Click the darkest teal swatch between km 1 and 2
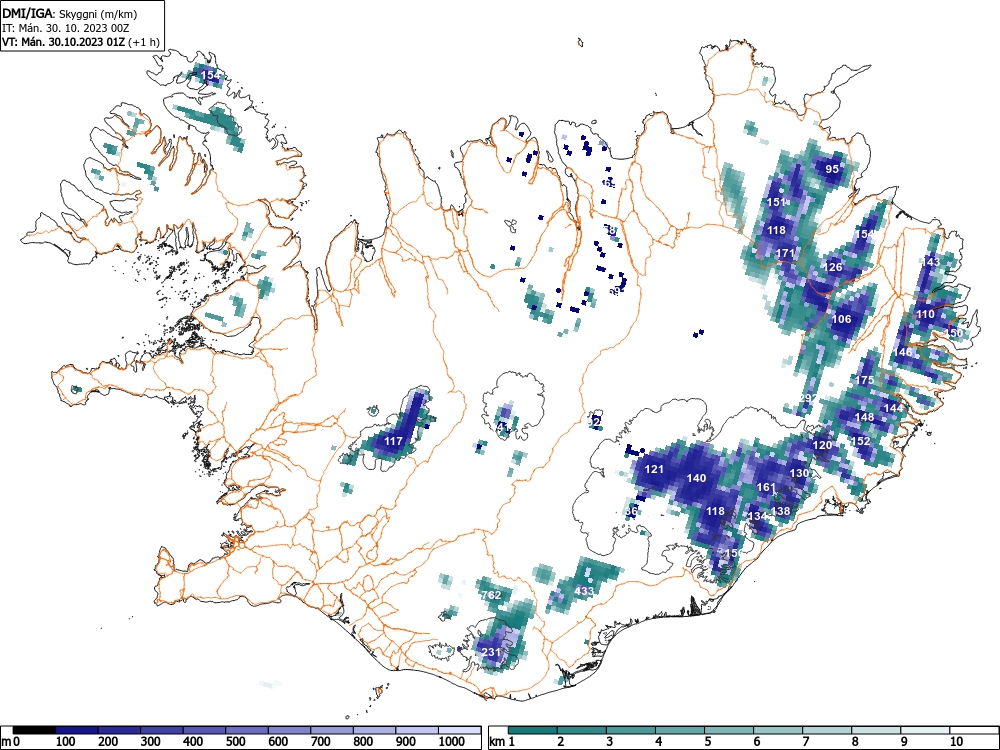This screenshot has width=1000, height=750. pyautogui.click(x=533, y=730)
